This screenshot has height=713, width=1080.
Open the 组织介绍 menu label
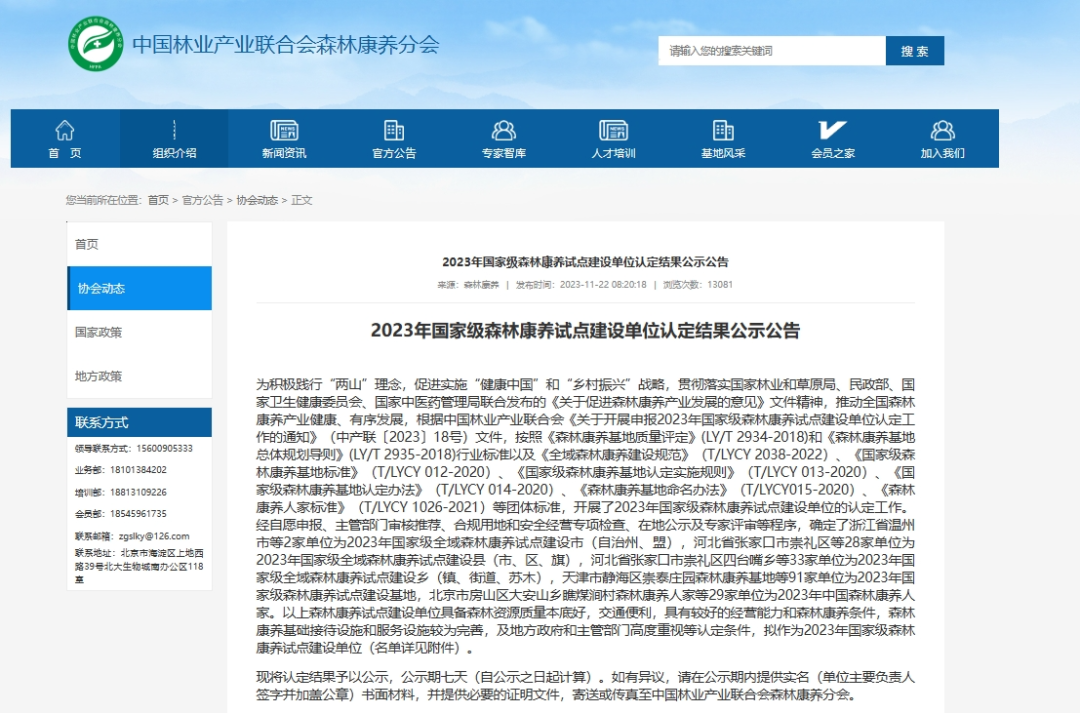[x=174, y=153]
